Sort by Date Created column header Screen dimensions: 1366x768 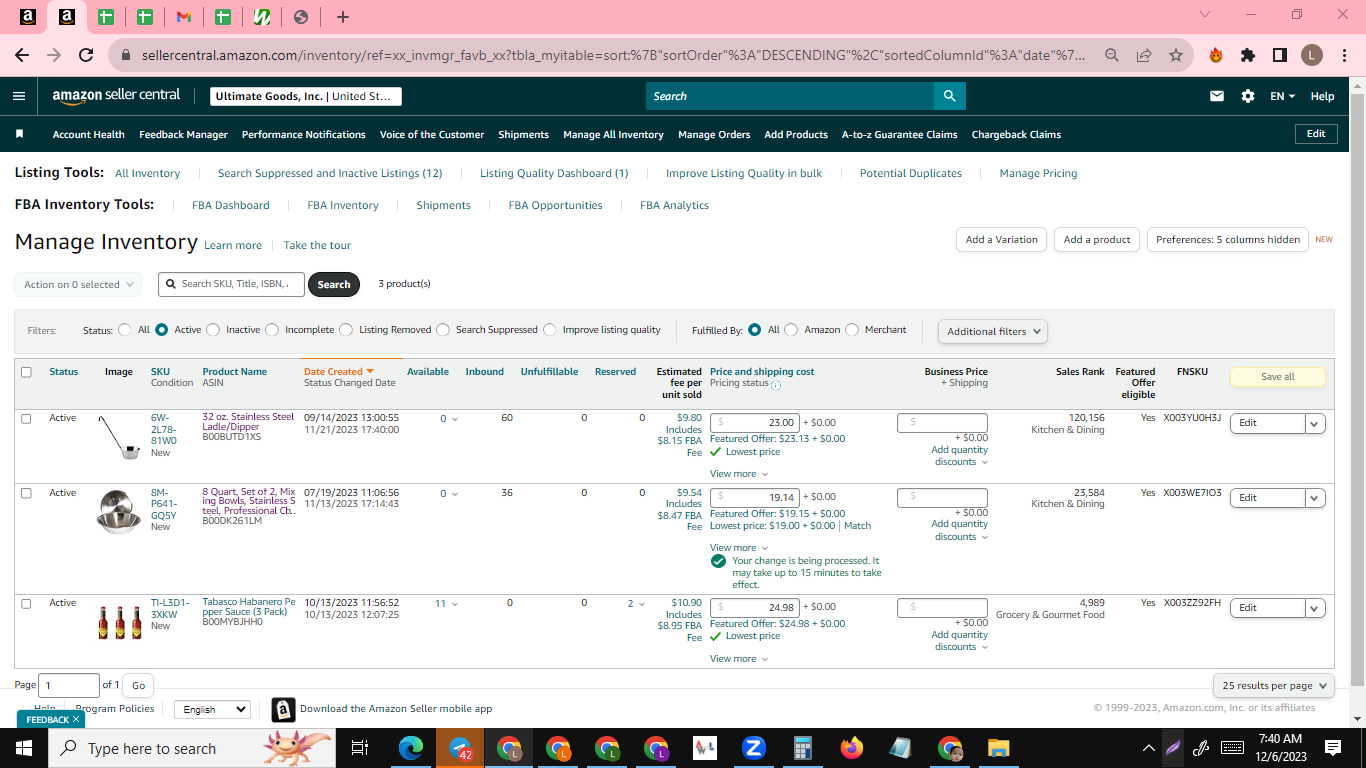pyautogui.click(x=338, y=372)
